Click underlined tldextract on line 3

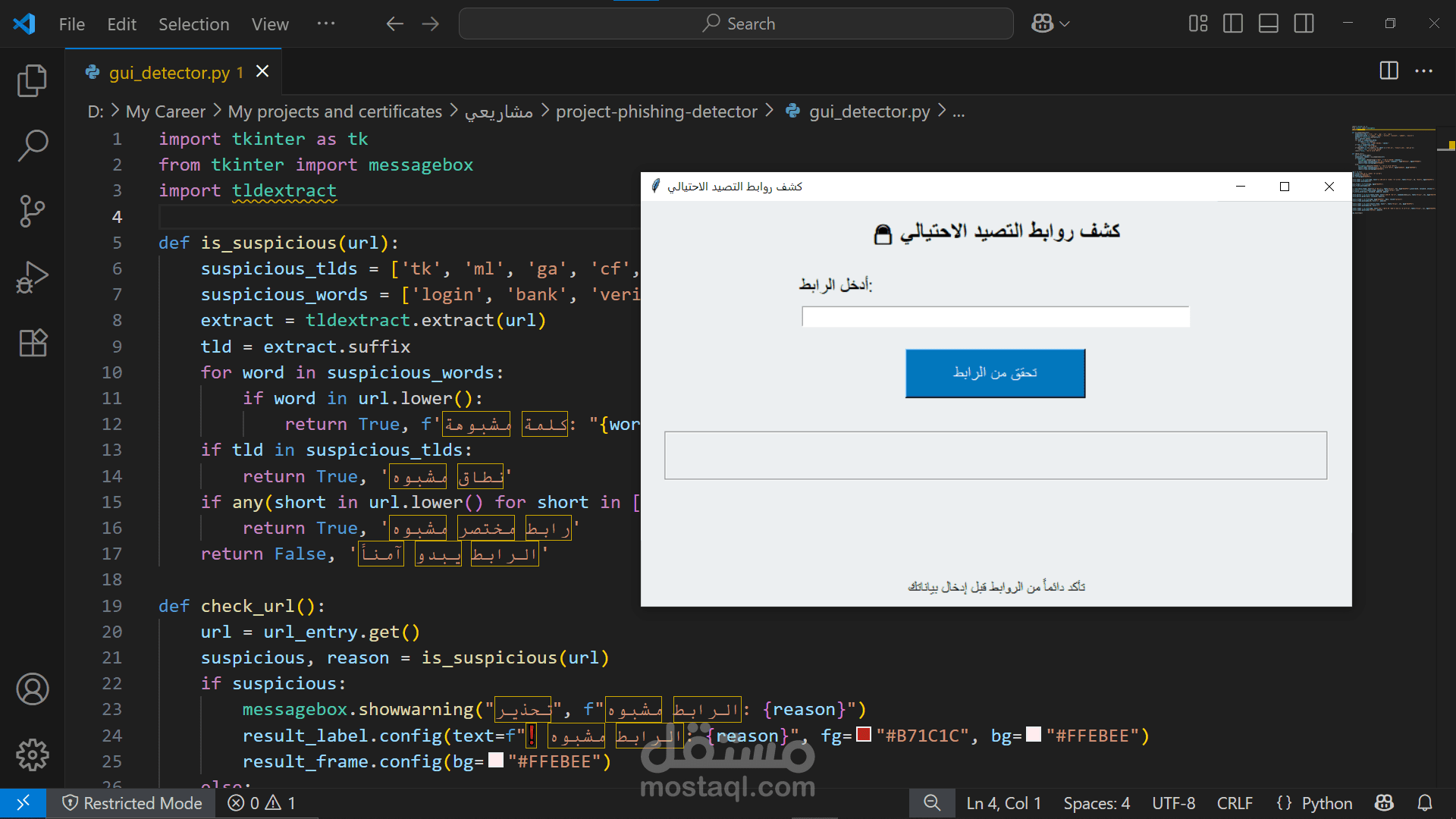coord(284,191)
